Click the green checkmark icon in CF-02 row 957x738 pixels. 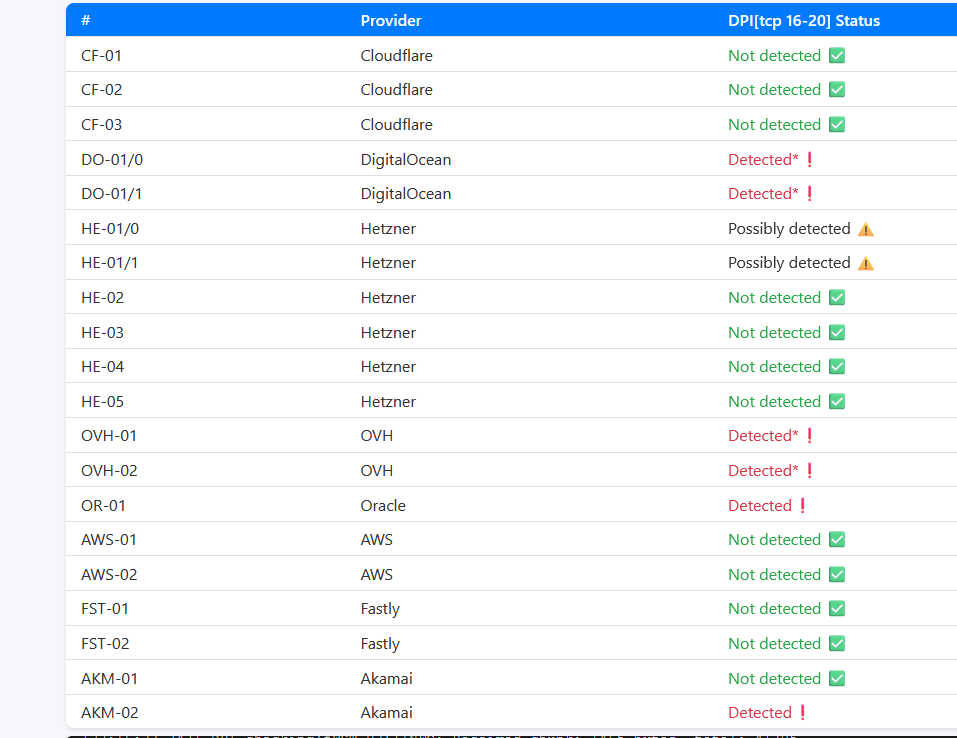tap(837, 90)
